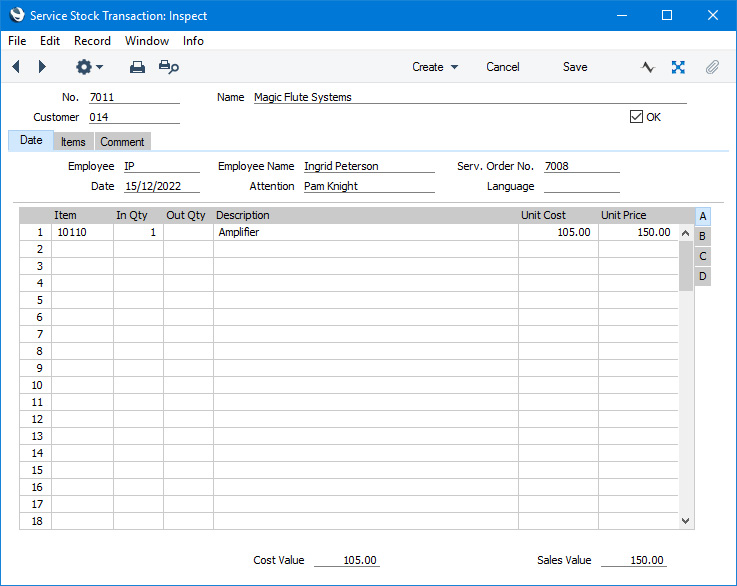This screenshot has width=737, height=586.
Task: Click Employee Name field Ingrid Peterson
Action: coord(369,166)
